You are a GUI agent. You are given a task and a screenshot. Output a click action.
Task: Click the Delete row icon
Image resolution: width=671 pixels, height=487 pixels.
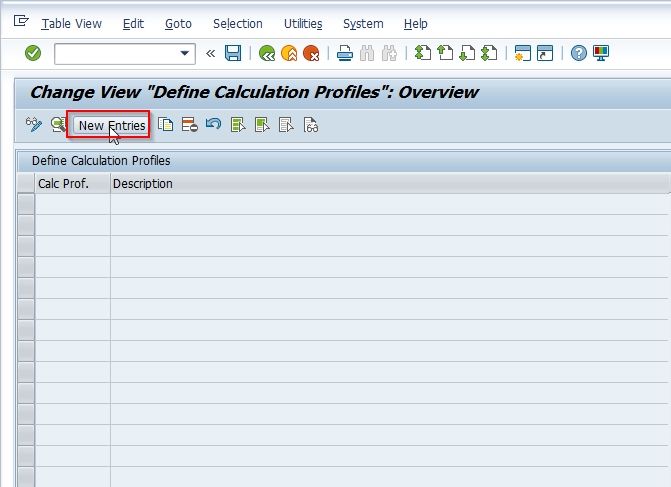(x=190, y=125)
